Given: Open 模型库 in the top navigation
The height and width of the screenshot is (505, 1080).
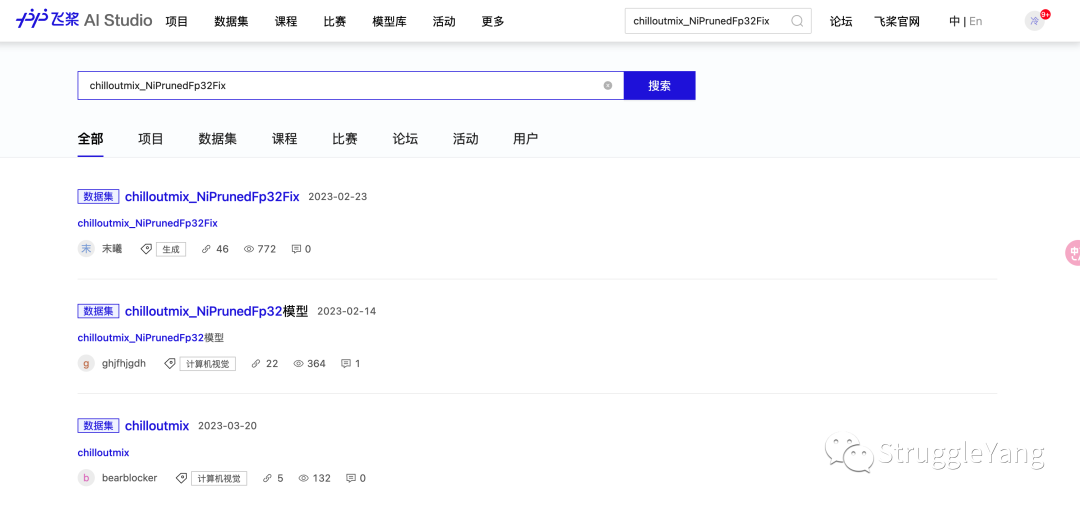Looking at the screenshot, I should pyautogui.click(x=389, y=21).
